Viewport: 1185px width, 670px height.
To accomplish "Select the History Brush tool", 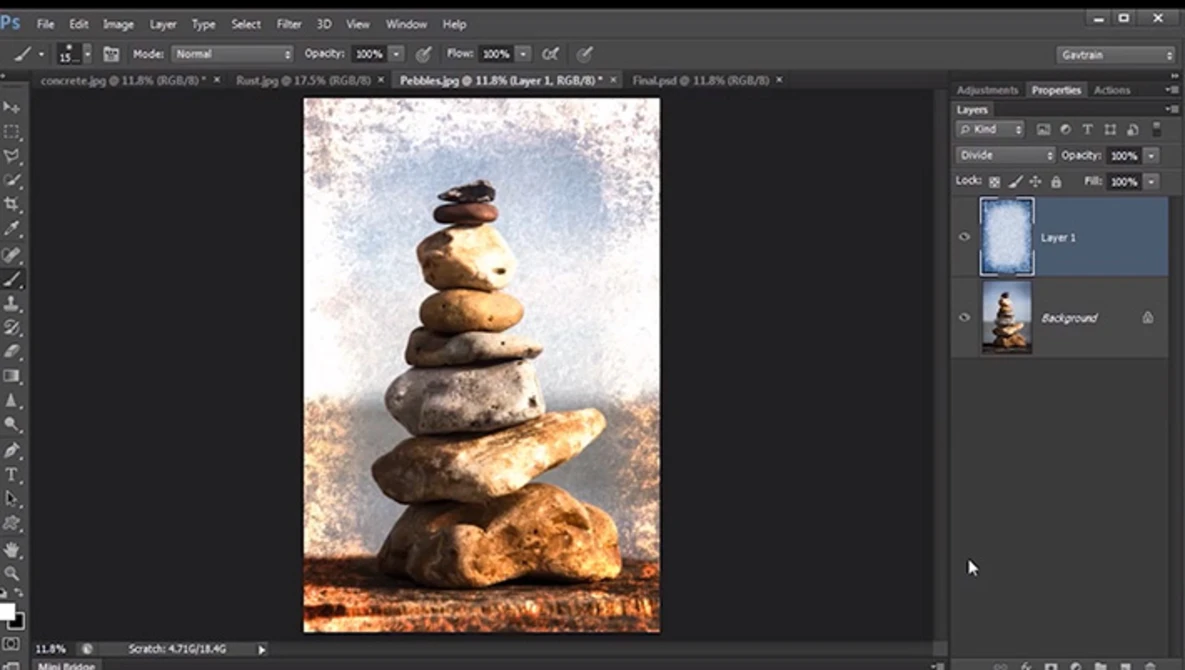I will (x=11, y=328).
